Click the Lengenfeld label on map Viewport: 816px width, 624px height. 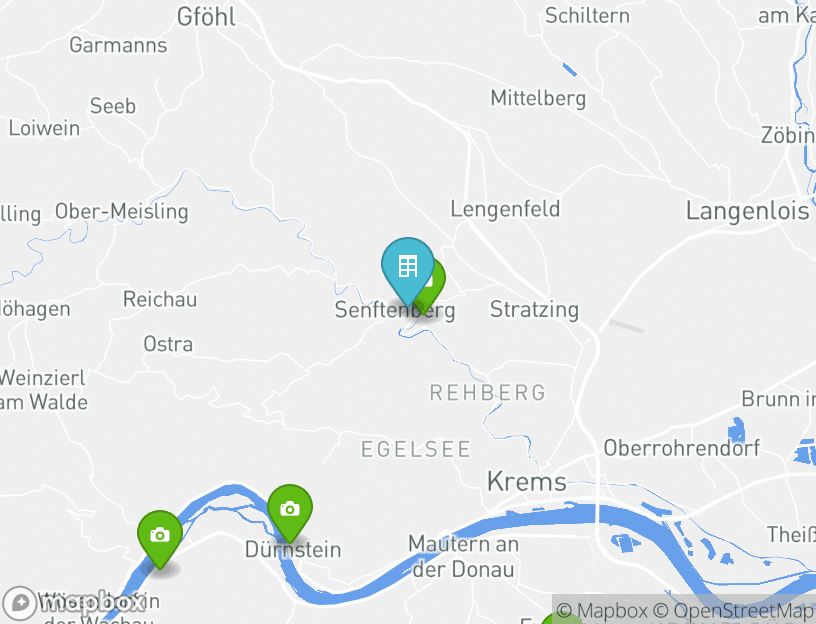pyautogui.click(x=505, y=209)
